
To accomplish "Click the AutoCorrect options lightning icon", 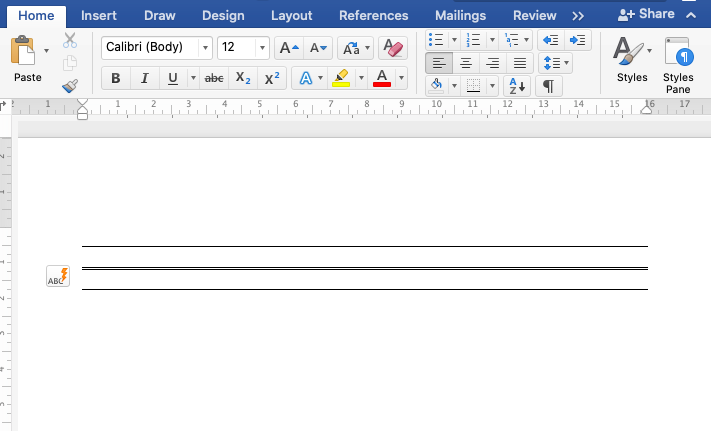I will tap(58, 276).
